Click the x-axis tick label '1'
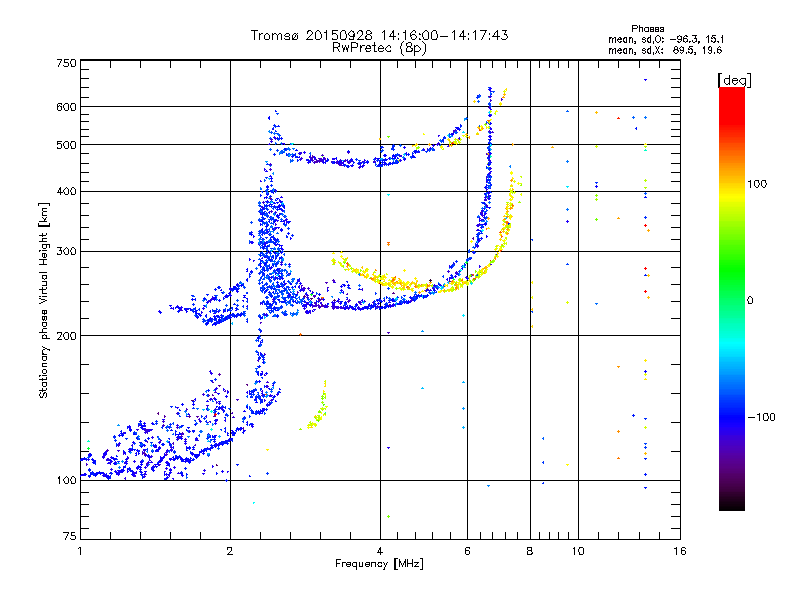This screenshot has height=600, width=800. click(80, 551)
